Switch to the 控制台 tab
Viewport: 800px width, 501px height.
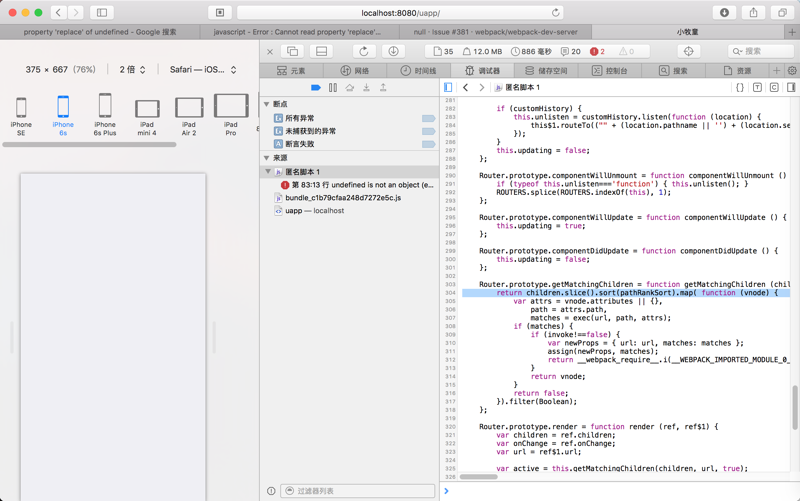[x=609, y=71]
